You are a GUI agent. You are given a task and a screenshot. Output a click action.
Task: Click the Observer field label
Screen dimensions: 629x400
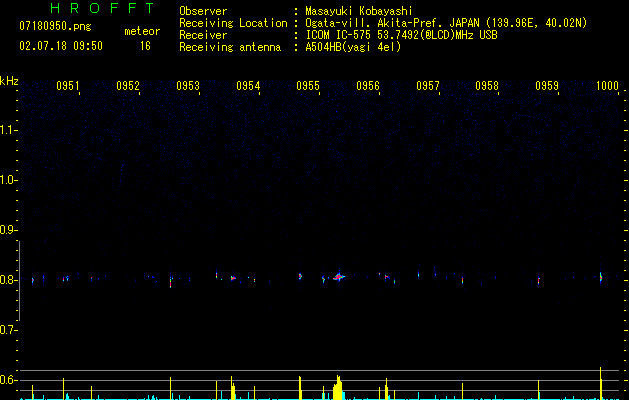tap(203, 11)
